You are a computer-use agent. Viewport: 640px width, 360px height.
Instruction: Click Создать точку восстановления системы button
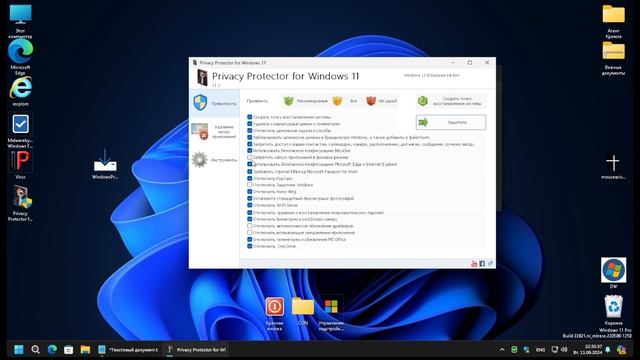(x=451, y=101)
